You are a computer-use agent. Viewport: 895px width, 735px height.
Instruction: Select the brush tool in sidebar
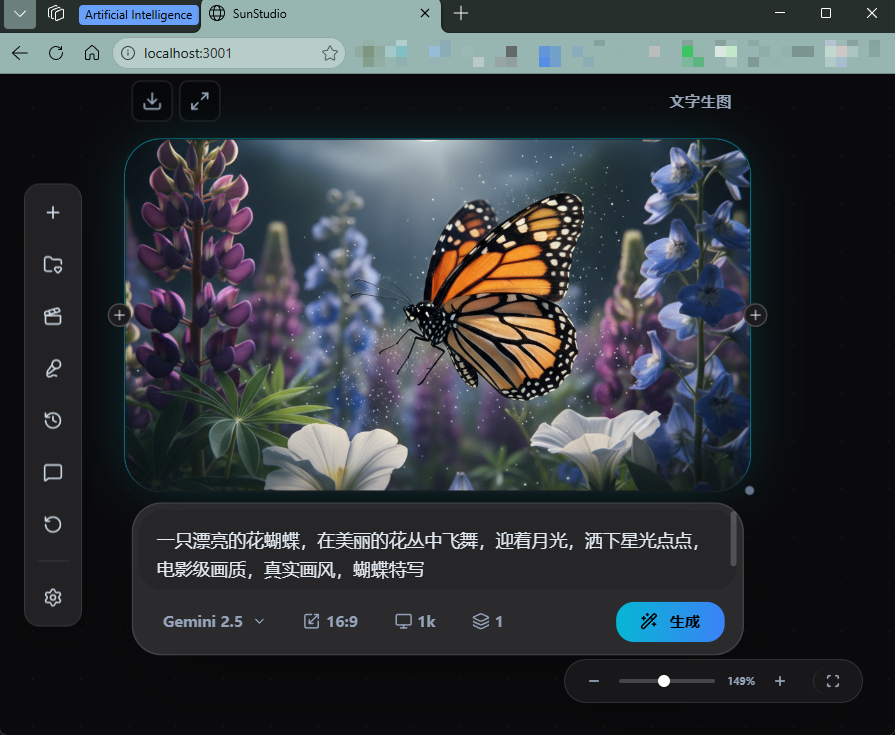[53, 369]
